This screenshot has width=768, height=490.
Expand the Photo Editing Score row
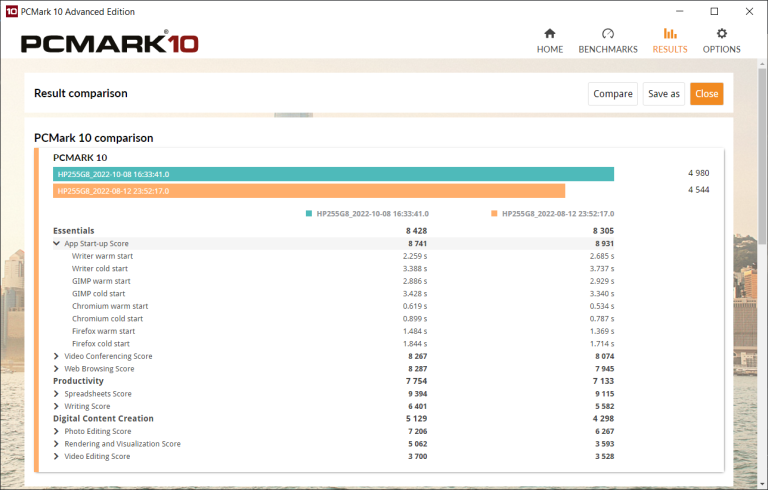point(57,431)
